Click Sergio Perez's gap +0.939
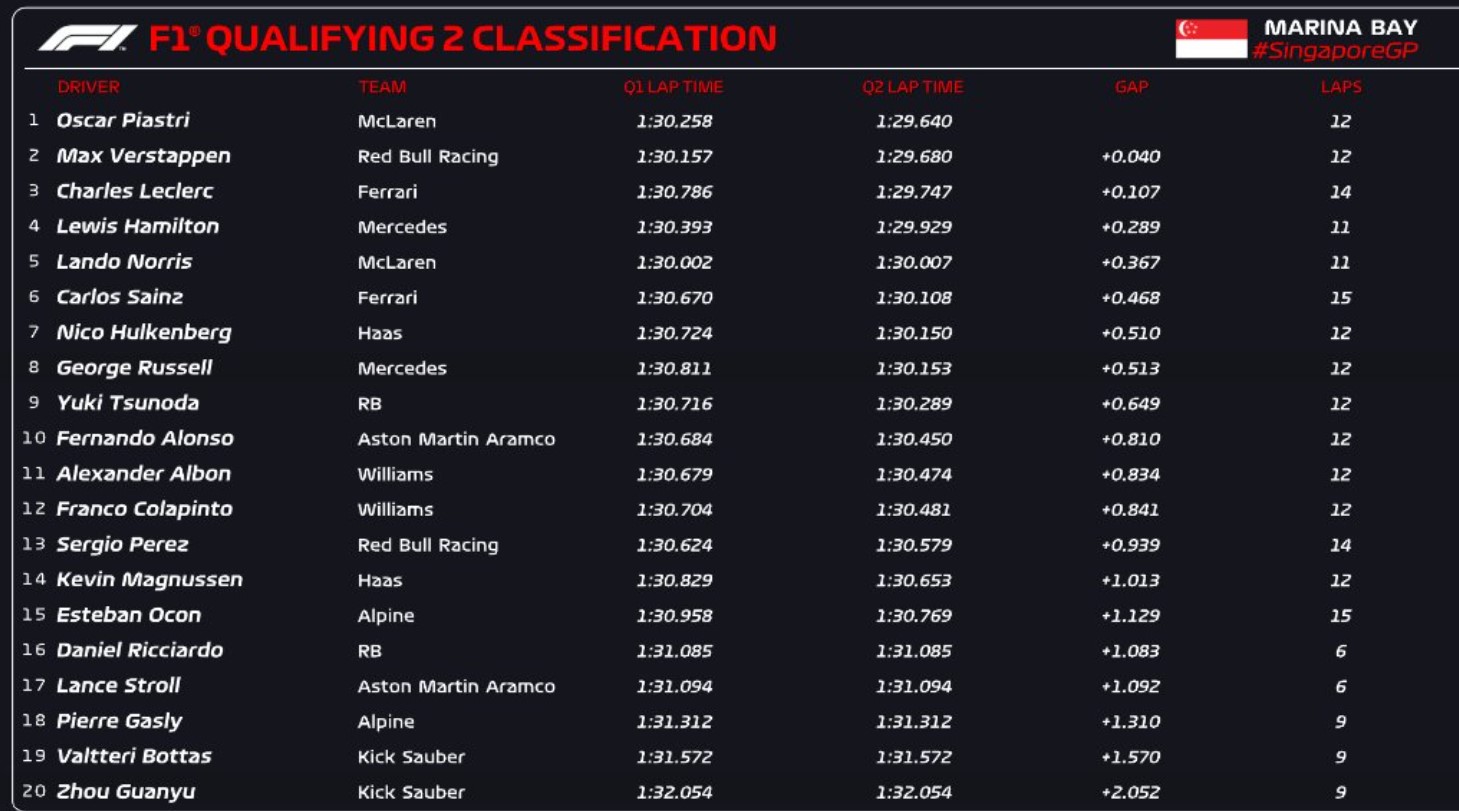Image resolution: width=1459 pixels, height=811 pixels. point(1130,545)
